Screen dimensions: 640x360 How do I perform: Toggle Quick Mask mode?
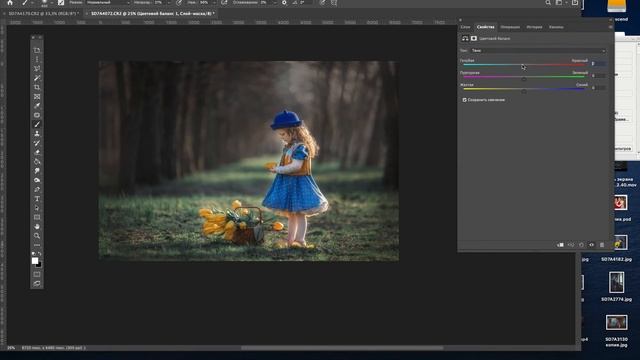pyautogui.click(x=37, y=274)
